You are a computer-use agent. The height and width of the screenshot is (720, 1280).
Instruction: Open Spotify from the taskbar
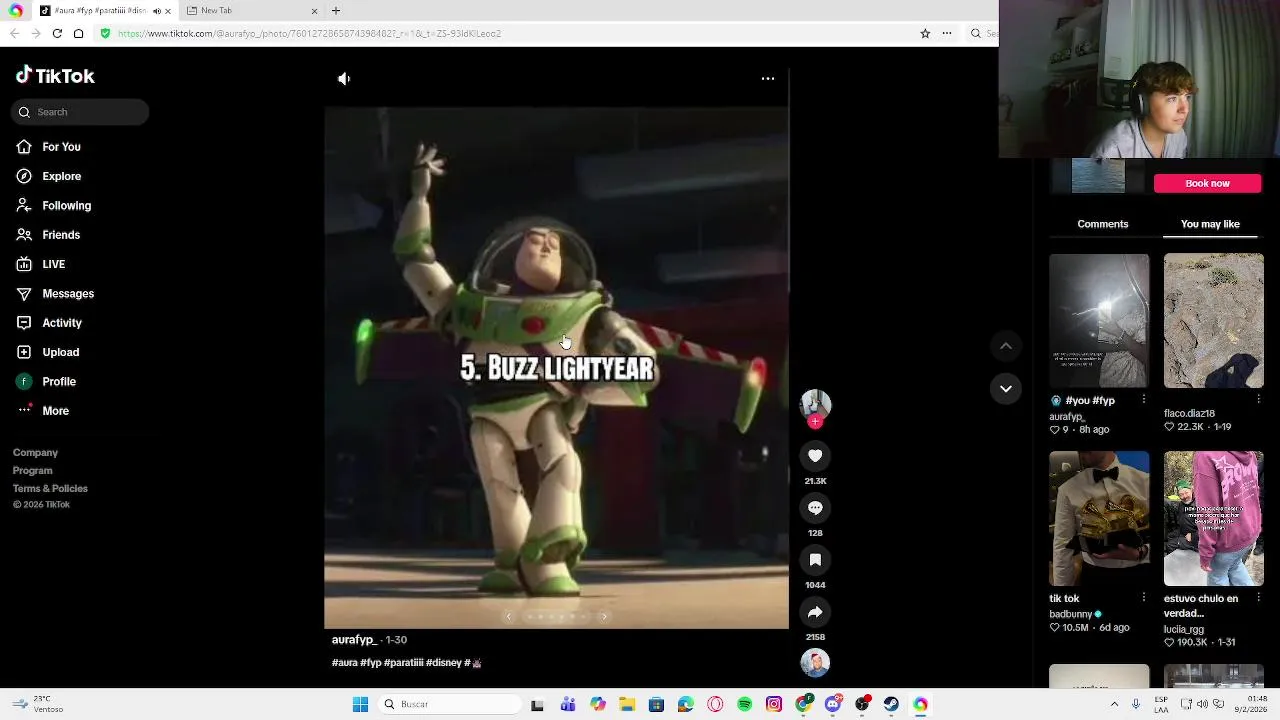pos(745,704)
